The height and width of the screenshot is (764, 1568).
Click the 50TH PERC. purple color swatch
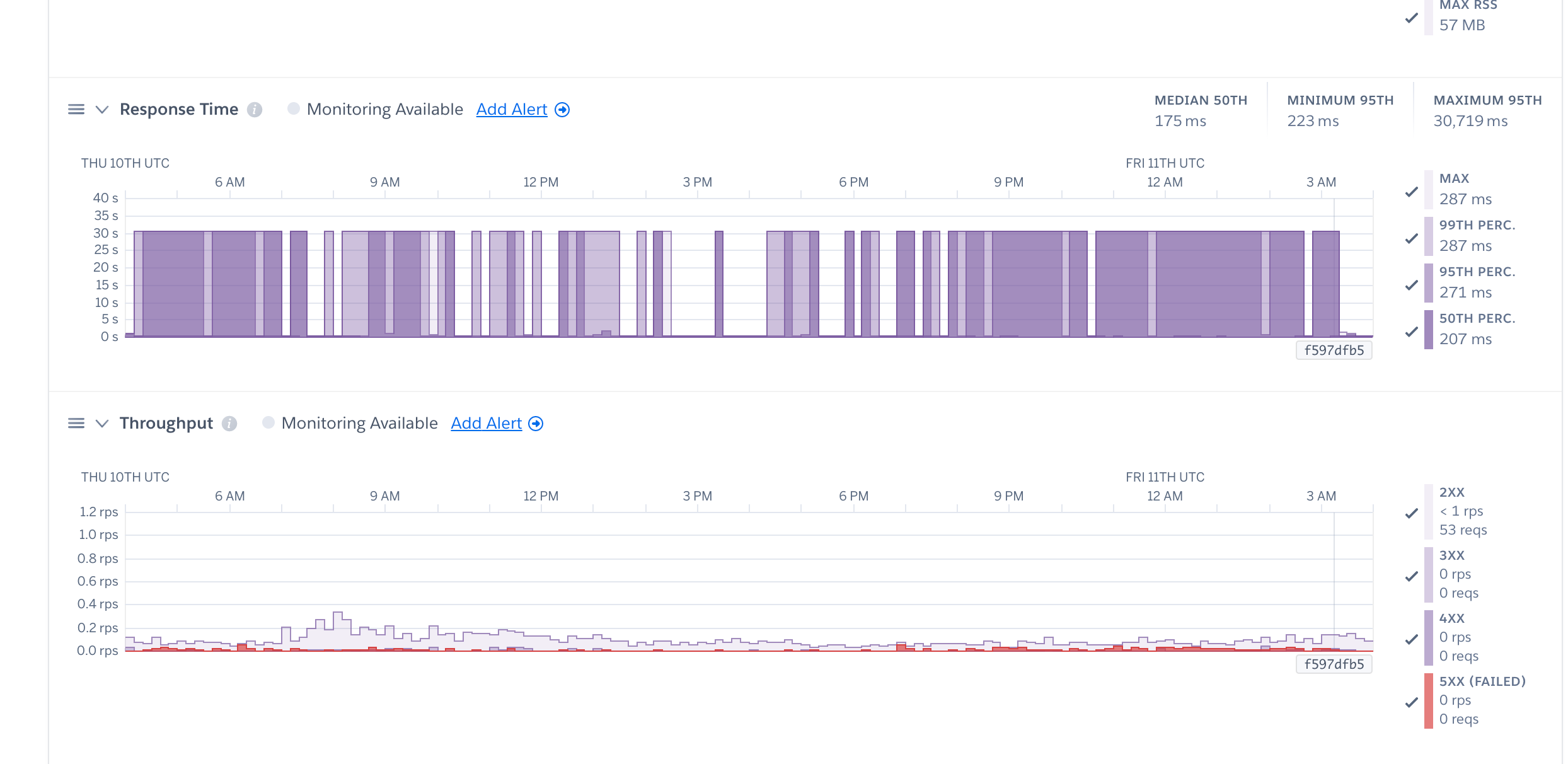(1428, 329)
